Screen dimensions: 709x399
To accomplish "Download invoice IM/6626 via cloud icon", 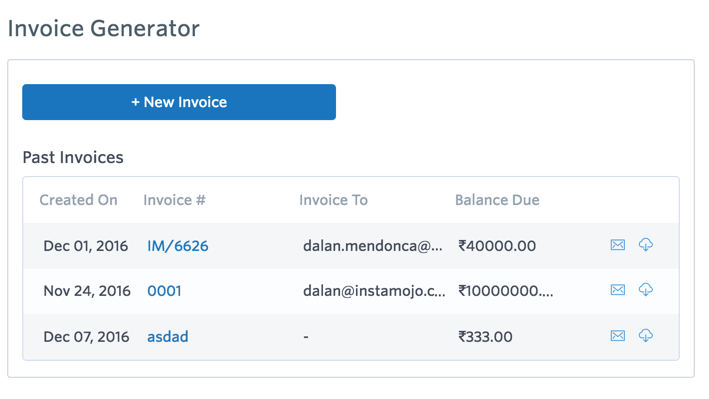I will click(x=646, y=245).
